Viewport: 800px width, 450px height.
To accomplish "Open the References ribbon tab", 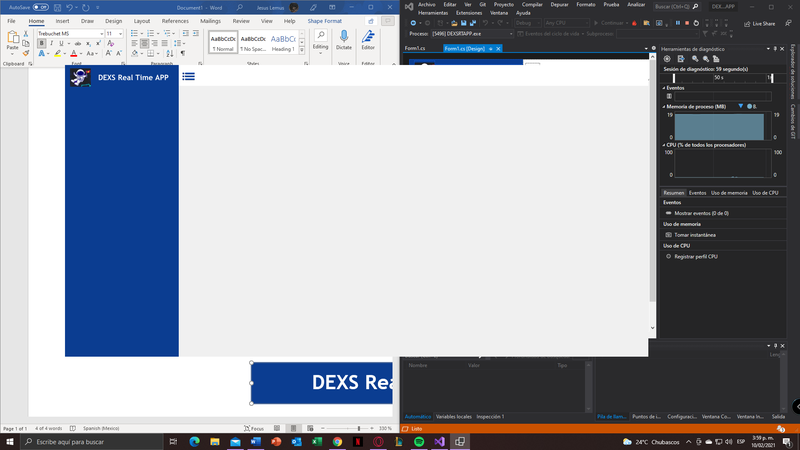I will click(175, 20).
